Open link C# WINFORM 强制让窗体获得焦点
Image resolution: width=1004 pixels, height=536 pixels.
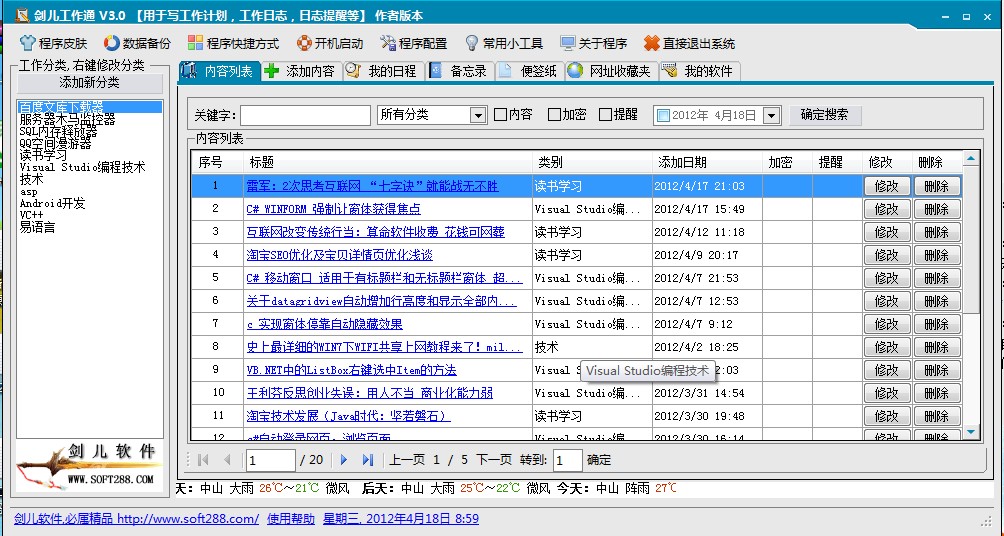click(334, 209)
